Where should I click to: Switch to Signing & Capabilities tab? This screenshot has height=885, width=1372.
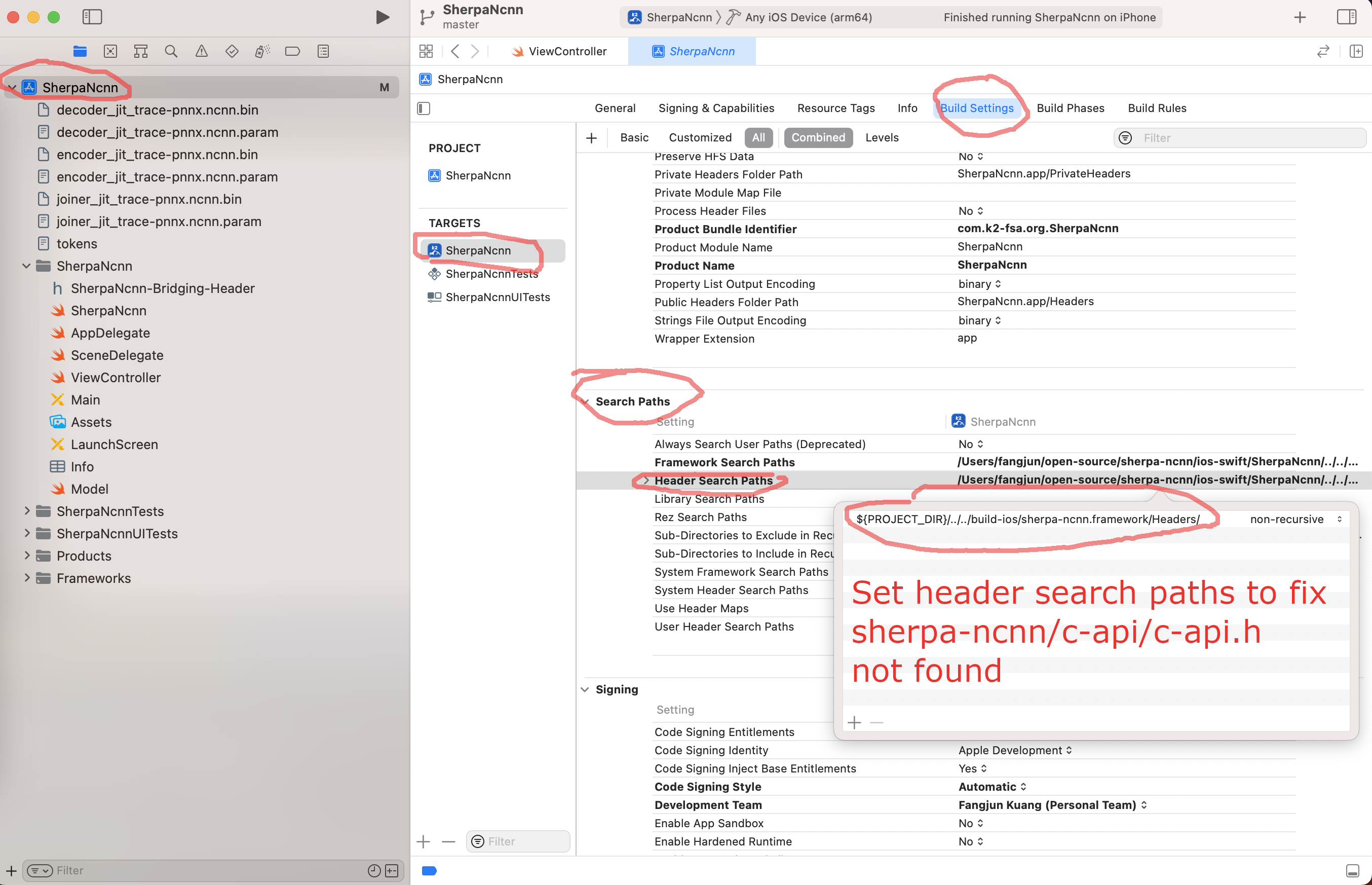[716, 108]
